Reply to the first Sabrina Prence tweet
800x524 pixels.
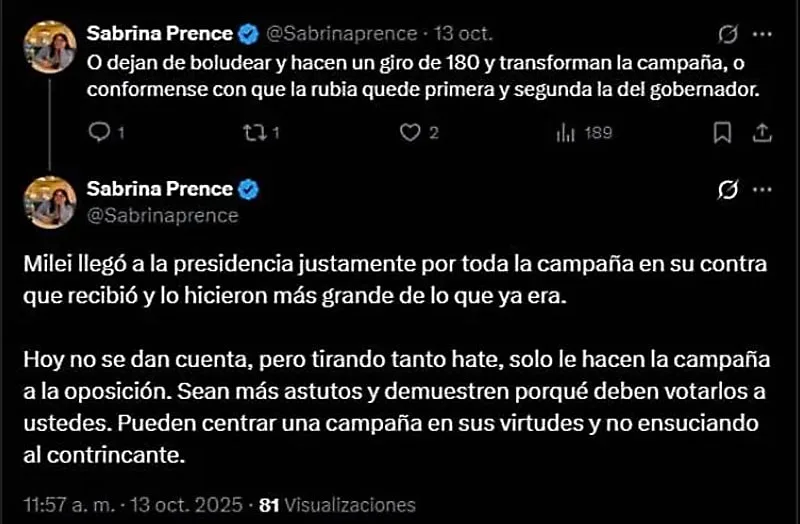98,132
